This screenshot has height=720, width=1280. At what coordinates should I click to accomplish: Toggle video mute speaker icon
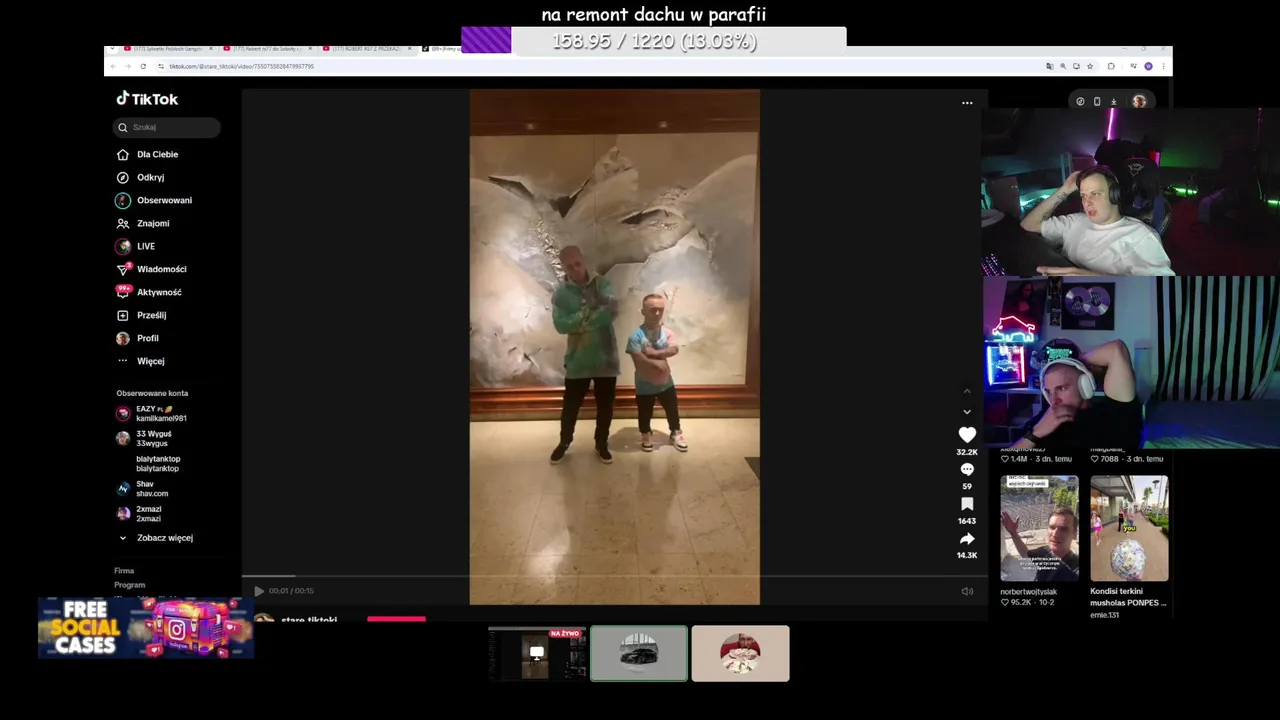(x=967, y=591)
